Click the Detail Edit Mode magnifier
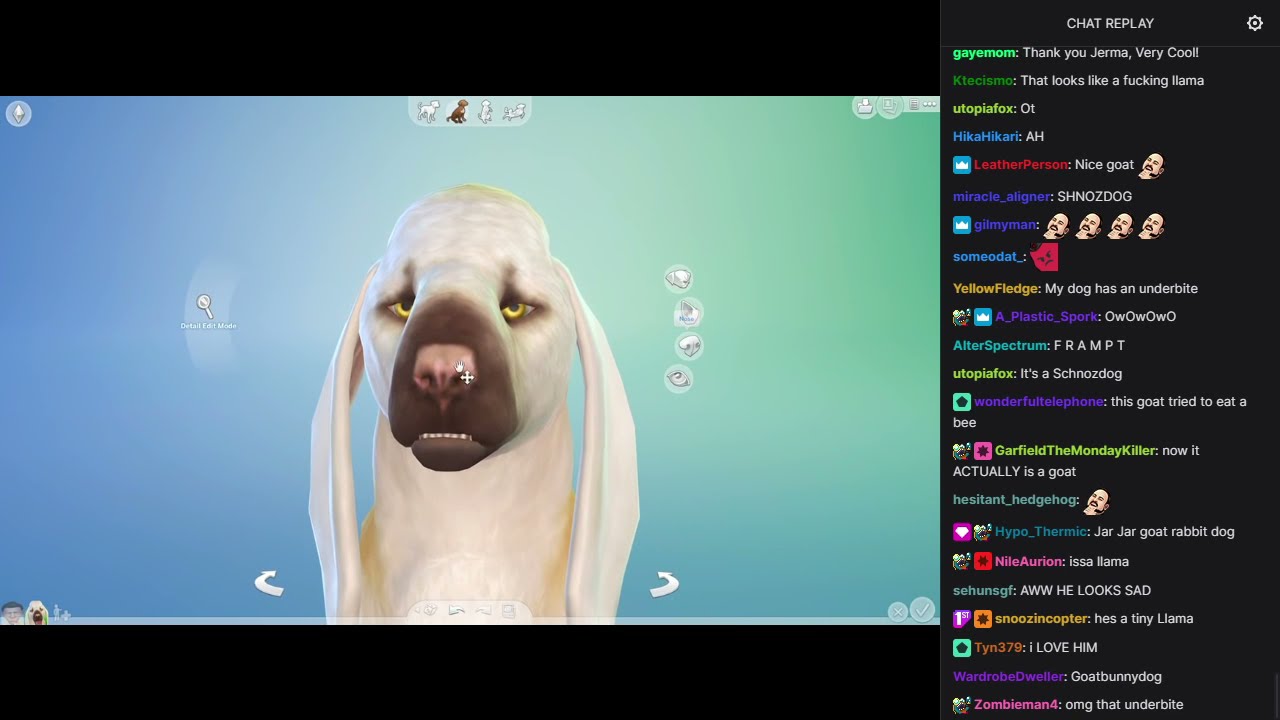Image resolution: width=1280 pixels, height=720 pixels. pyautogui.click(x=205, y=306)
